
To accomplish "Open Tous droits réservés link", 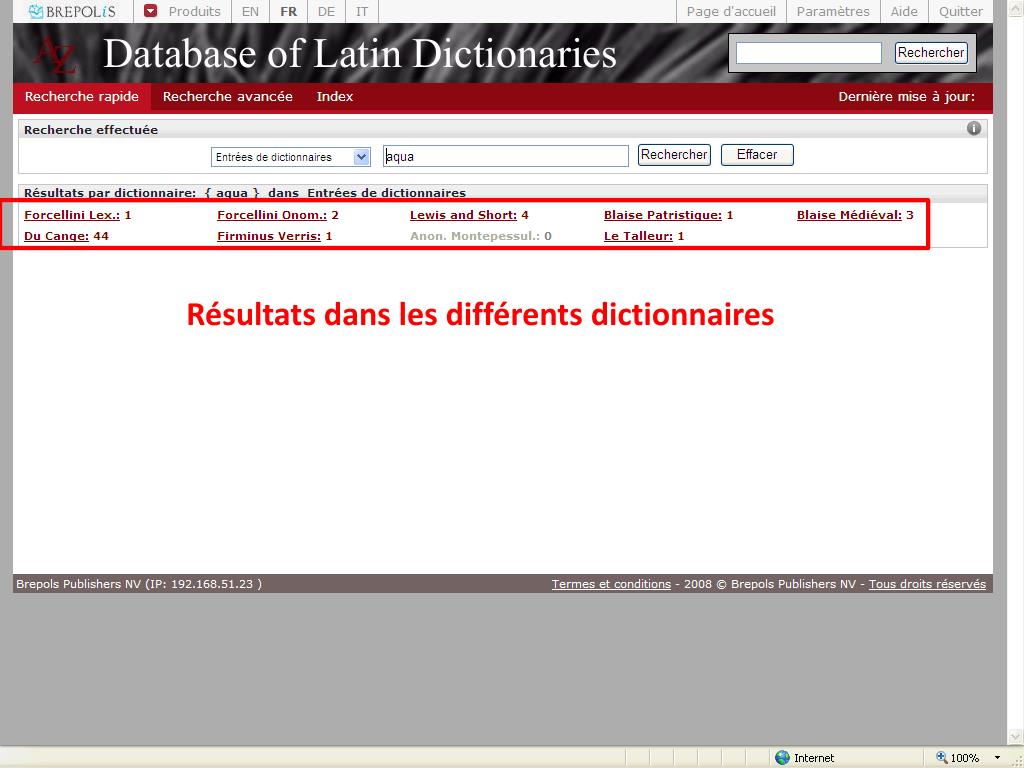I will pos(927,584).
